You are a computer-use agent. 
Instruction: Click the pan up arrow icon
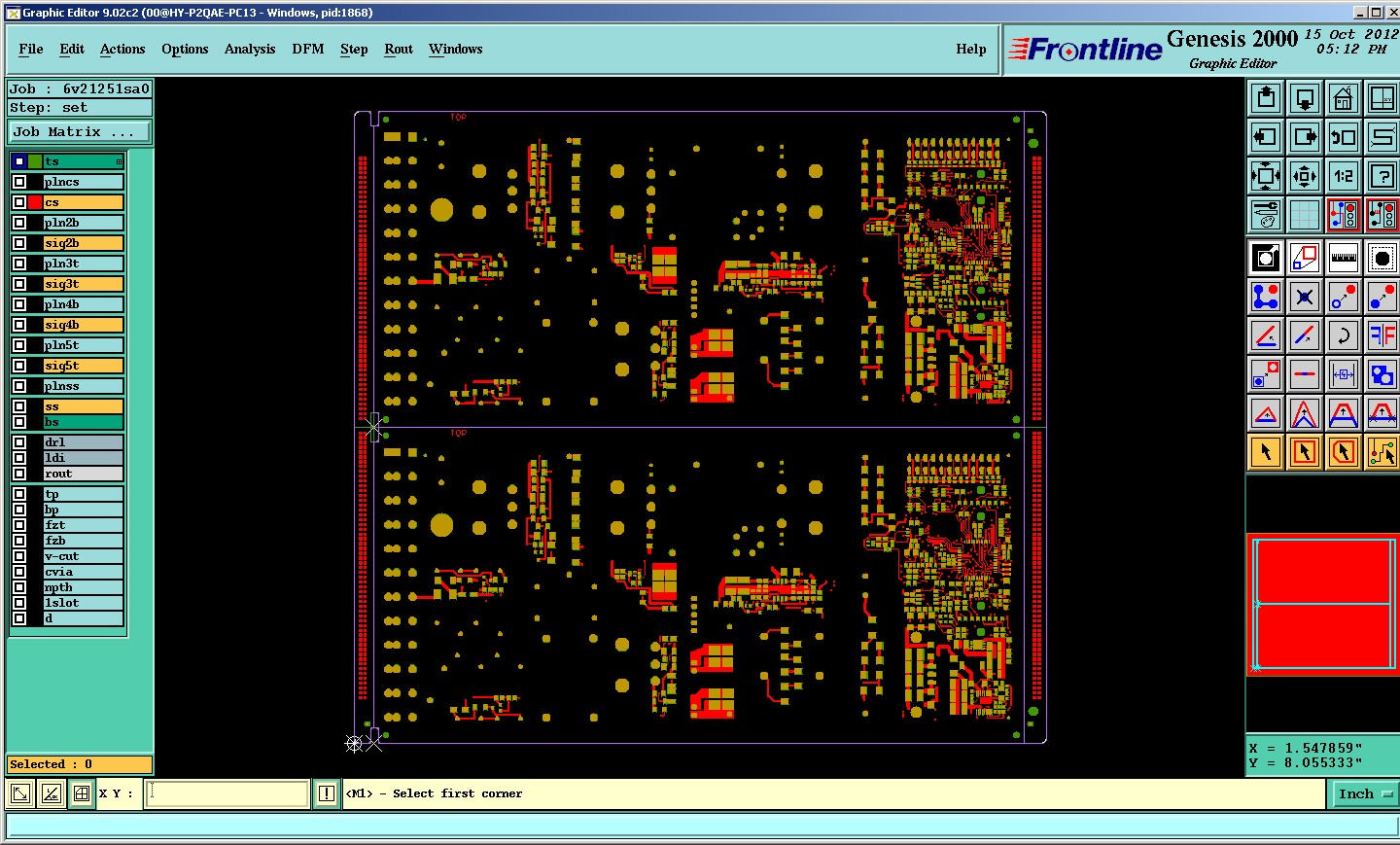[1266, 97]
